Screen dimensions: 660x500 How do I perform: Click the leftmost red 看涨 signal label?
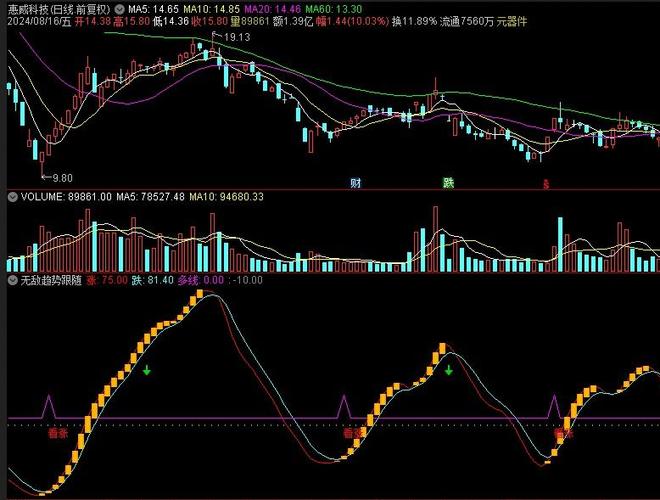tap(58, 433)
